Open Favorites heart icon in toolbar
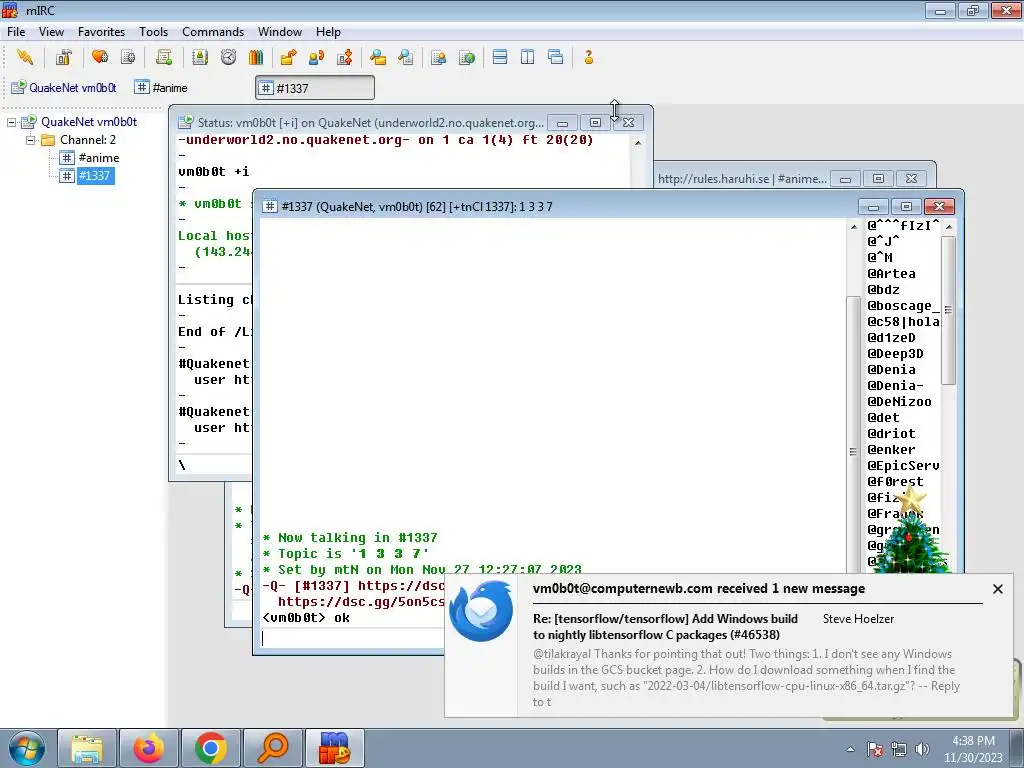Image resolution: width=1024 pixels, height=768 pixels. (100, 57)
